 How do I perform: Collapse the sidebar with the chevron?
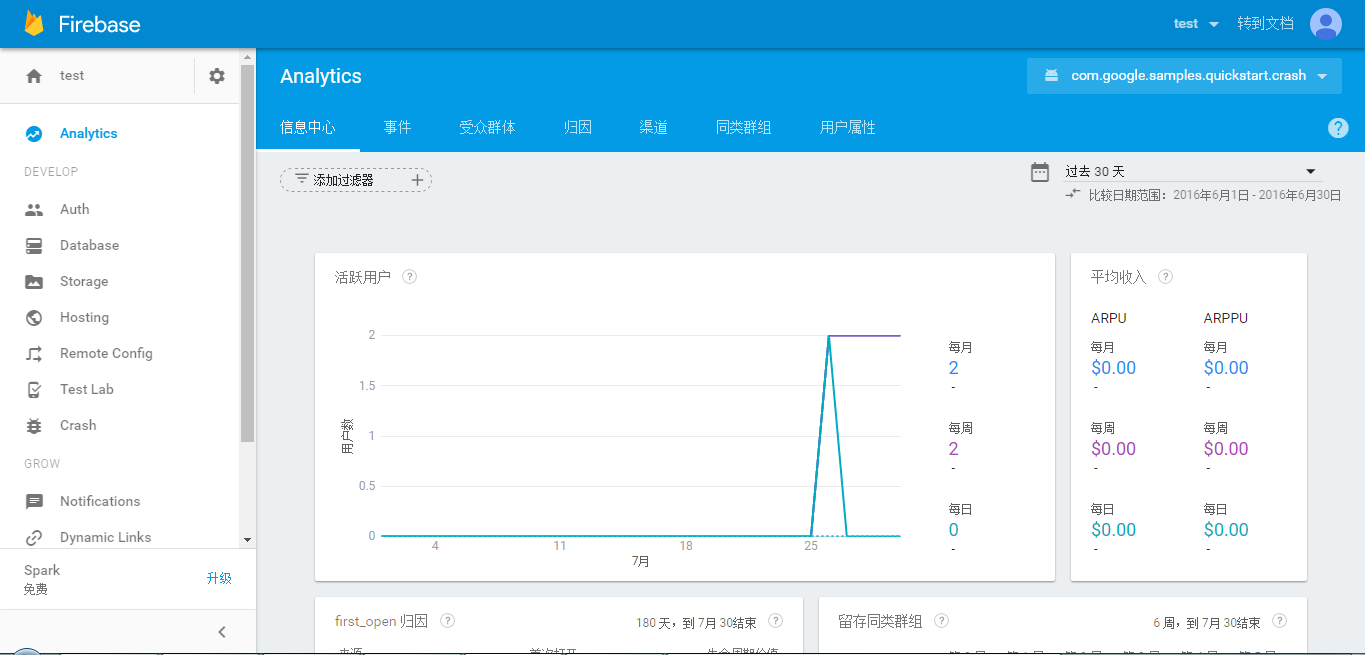click(222, 631)
